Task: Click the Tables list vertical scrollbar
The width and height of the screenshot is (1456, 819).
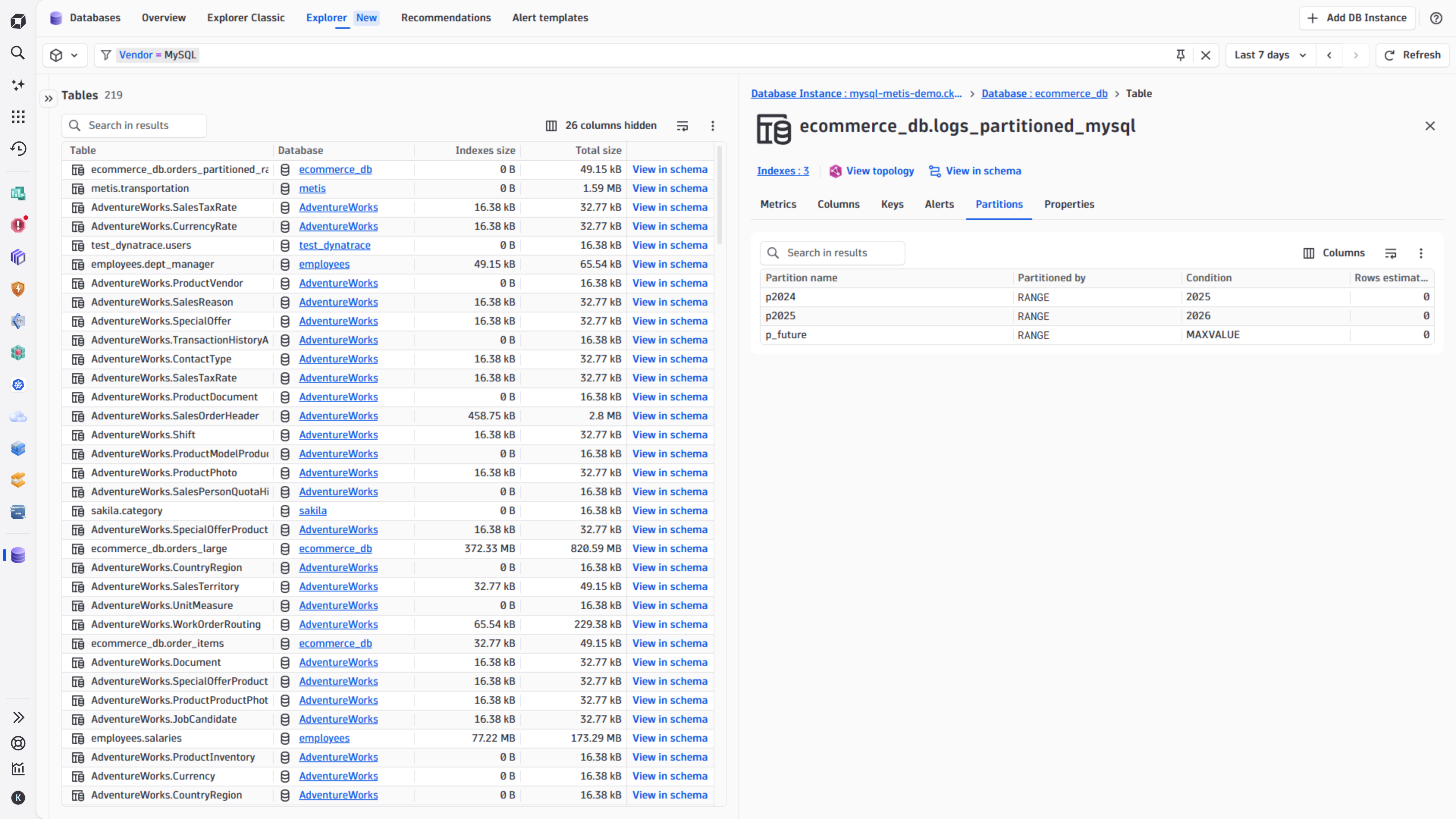Action: (x=719, y=195)
